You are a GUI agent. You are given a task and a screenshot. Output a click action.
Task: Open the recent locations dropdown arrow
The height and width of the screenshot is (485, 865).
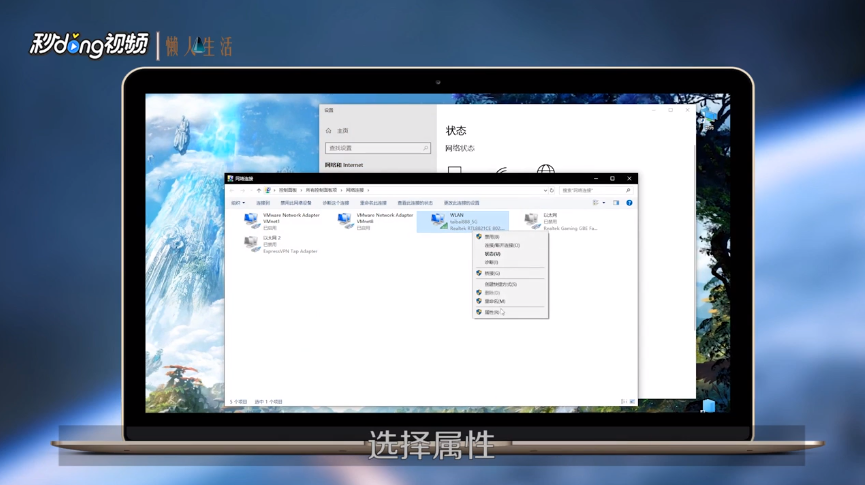click(251, 190)
